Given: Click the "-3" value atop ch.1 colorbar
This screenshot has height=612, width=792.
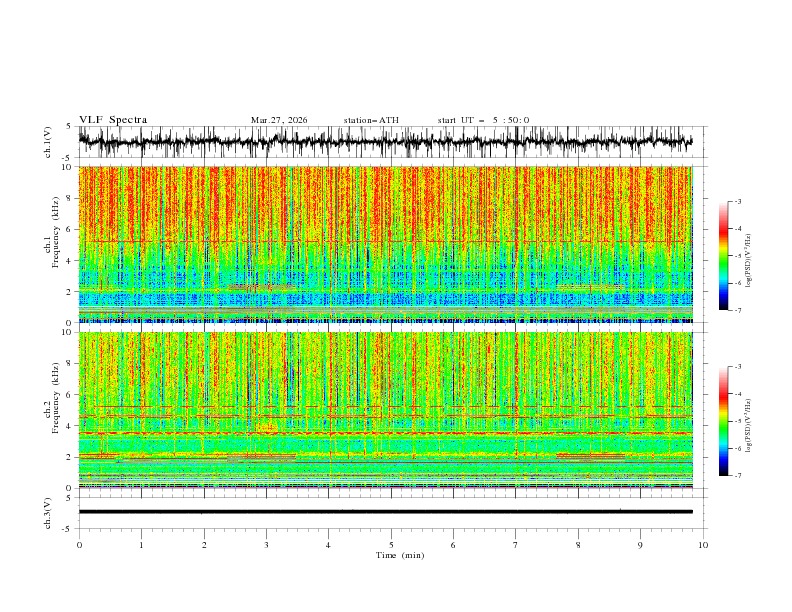Looking at the screenshot, I should pyautogui.click(x=737, y=201).
